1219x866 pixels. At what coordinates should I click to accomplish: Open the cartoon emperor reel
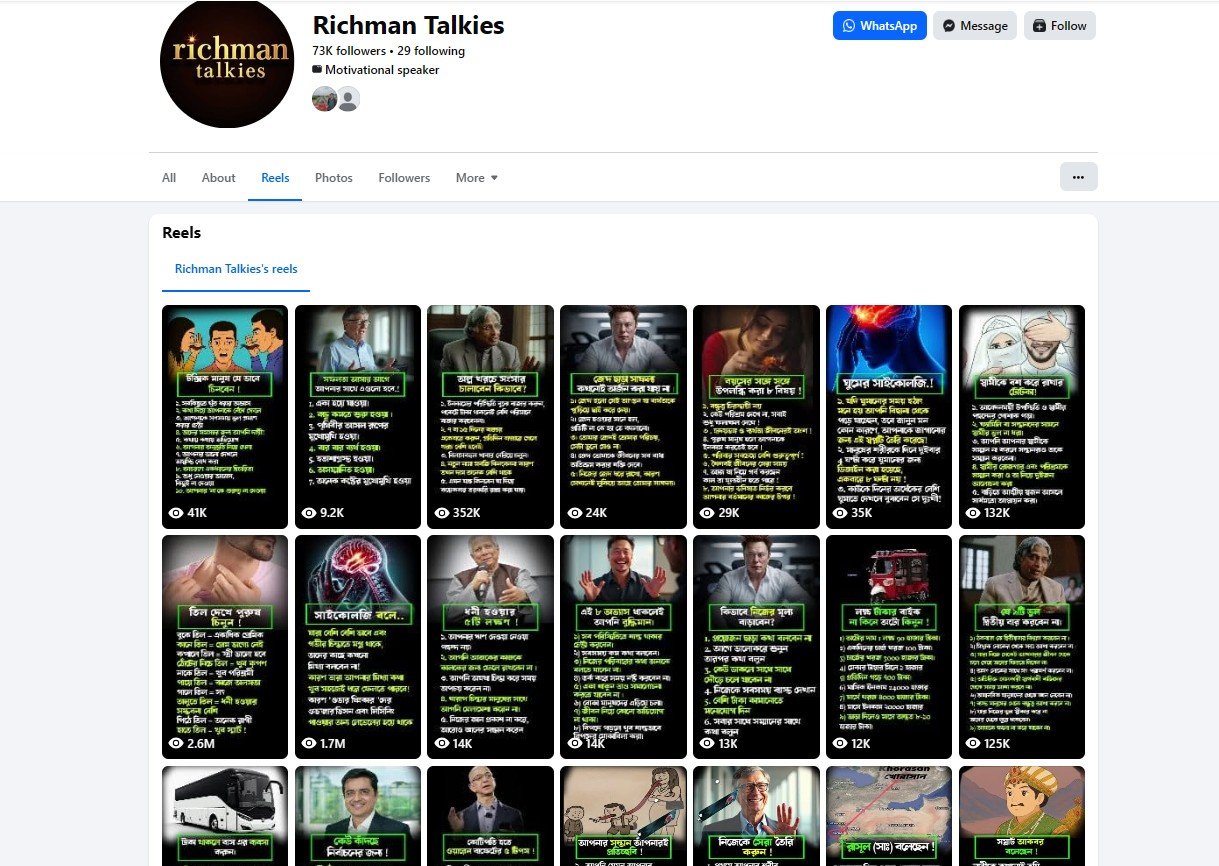(1022, 816)
